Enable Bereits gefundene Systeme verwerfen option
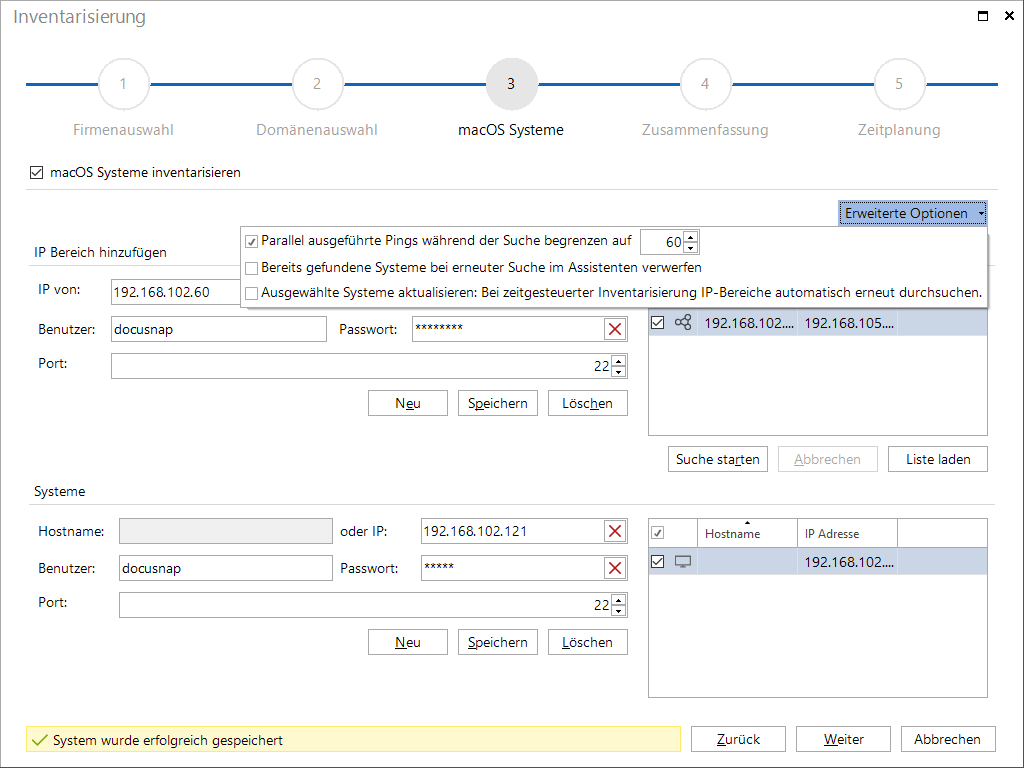This screenshot has width=1024, height=768. [251, 268]
